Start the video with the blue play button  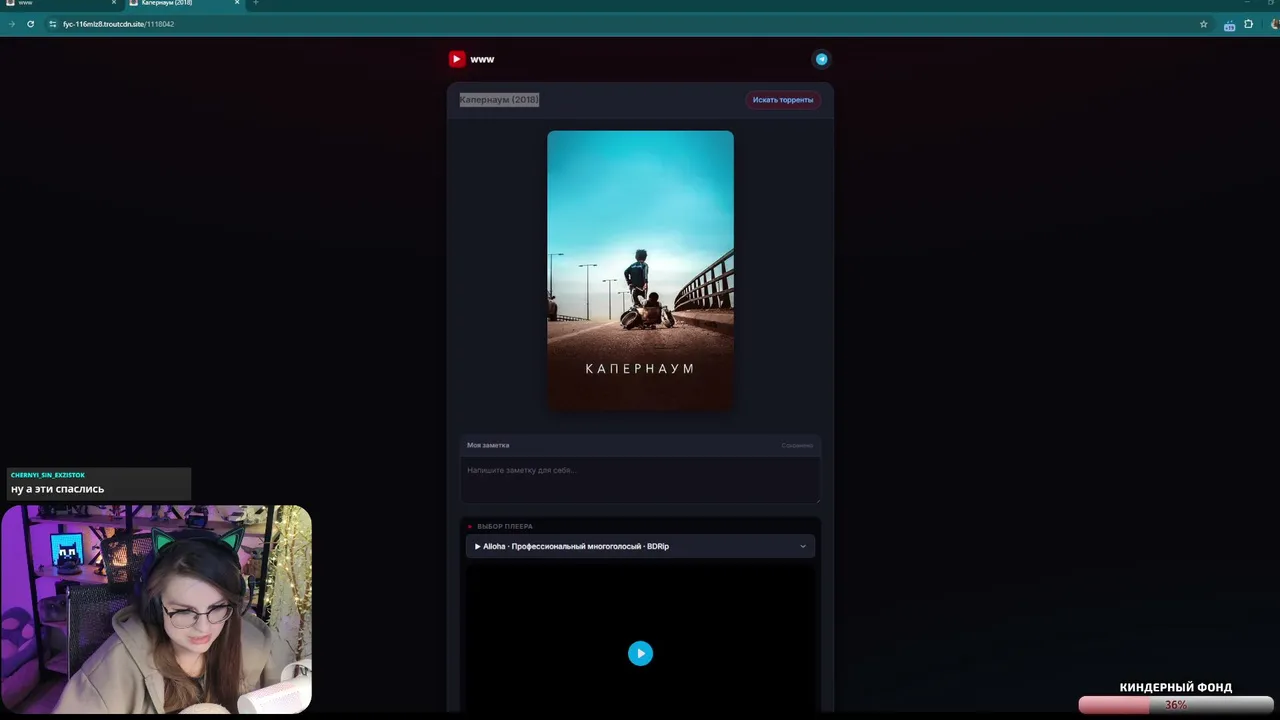point(640,653)
